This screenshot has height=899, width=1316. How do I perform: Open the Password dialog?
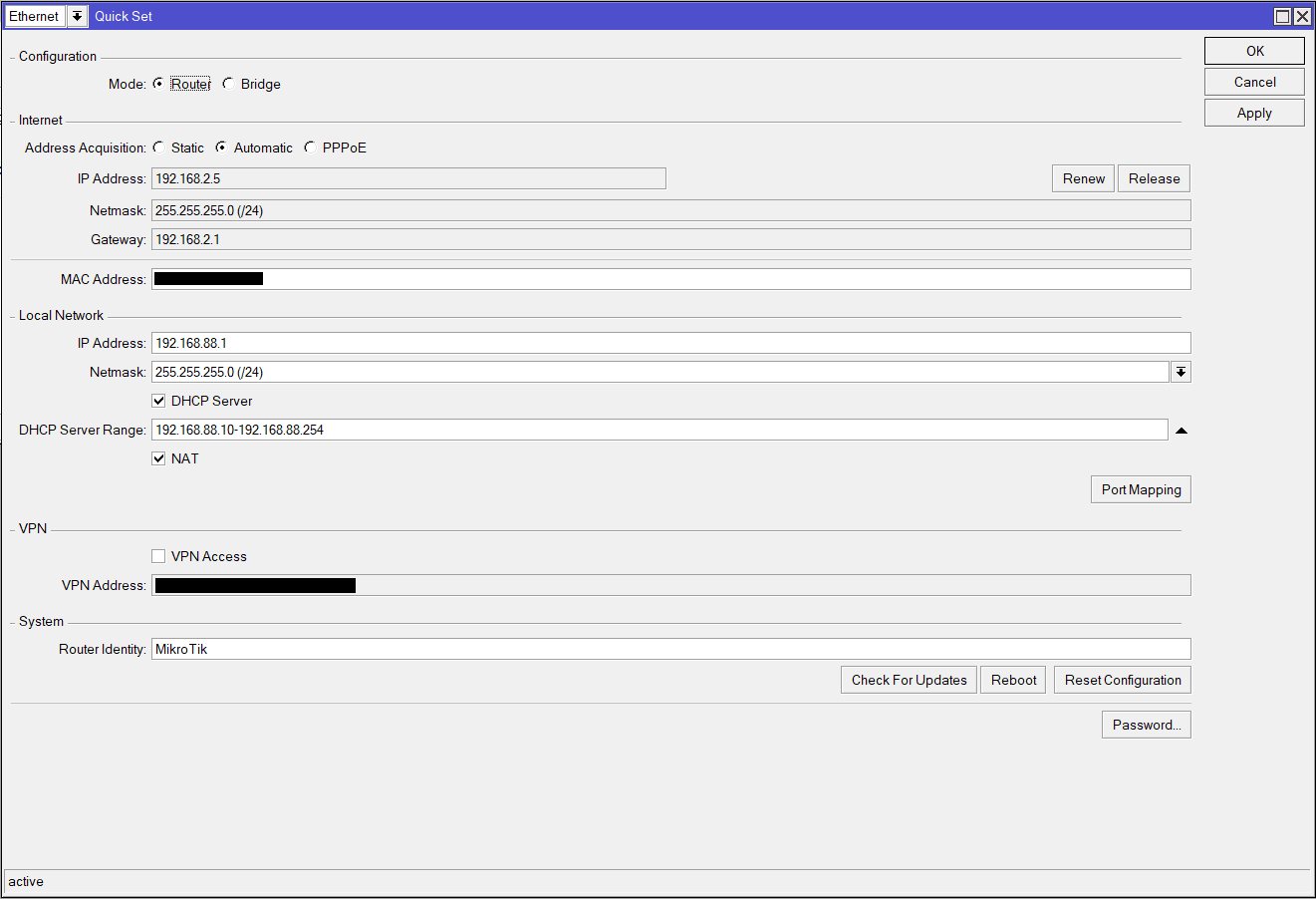[1146, 725]
